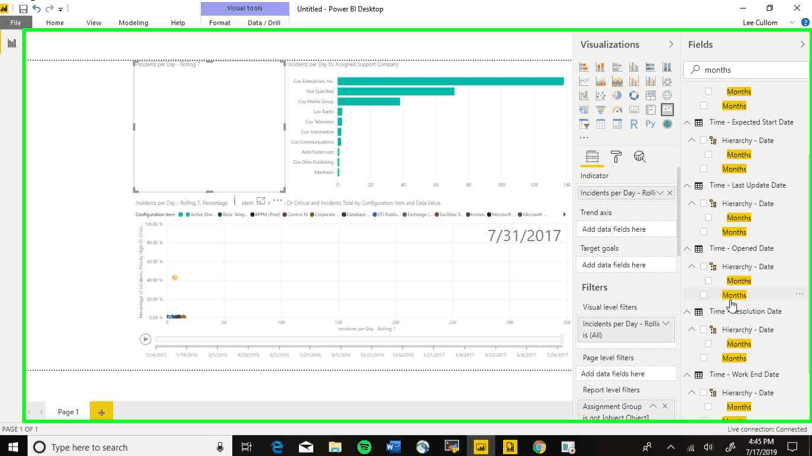Select the Matrix visualization

(617, 124)
